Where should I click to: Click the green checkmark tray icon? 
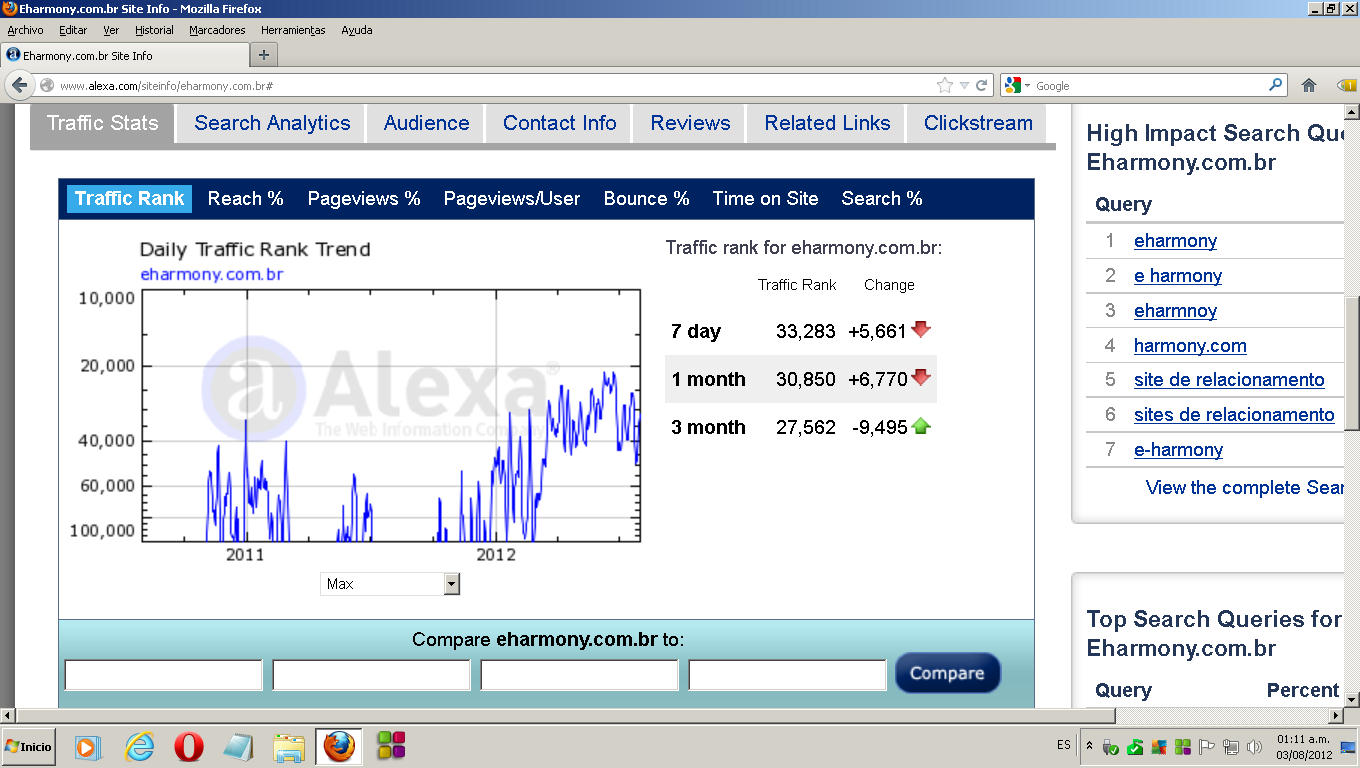(1135, 747)
